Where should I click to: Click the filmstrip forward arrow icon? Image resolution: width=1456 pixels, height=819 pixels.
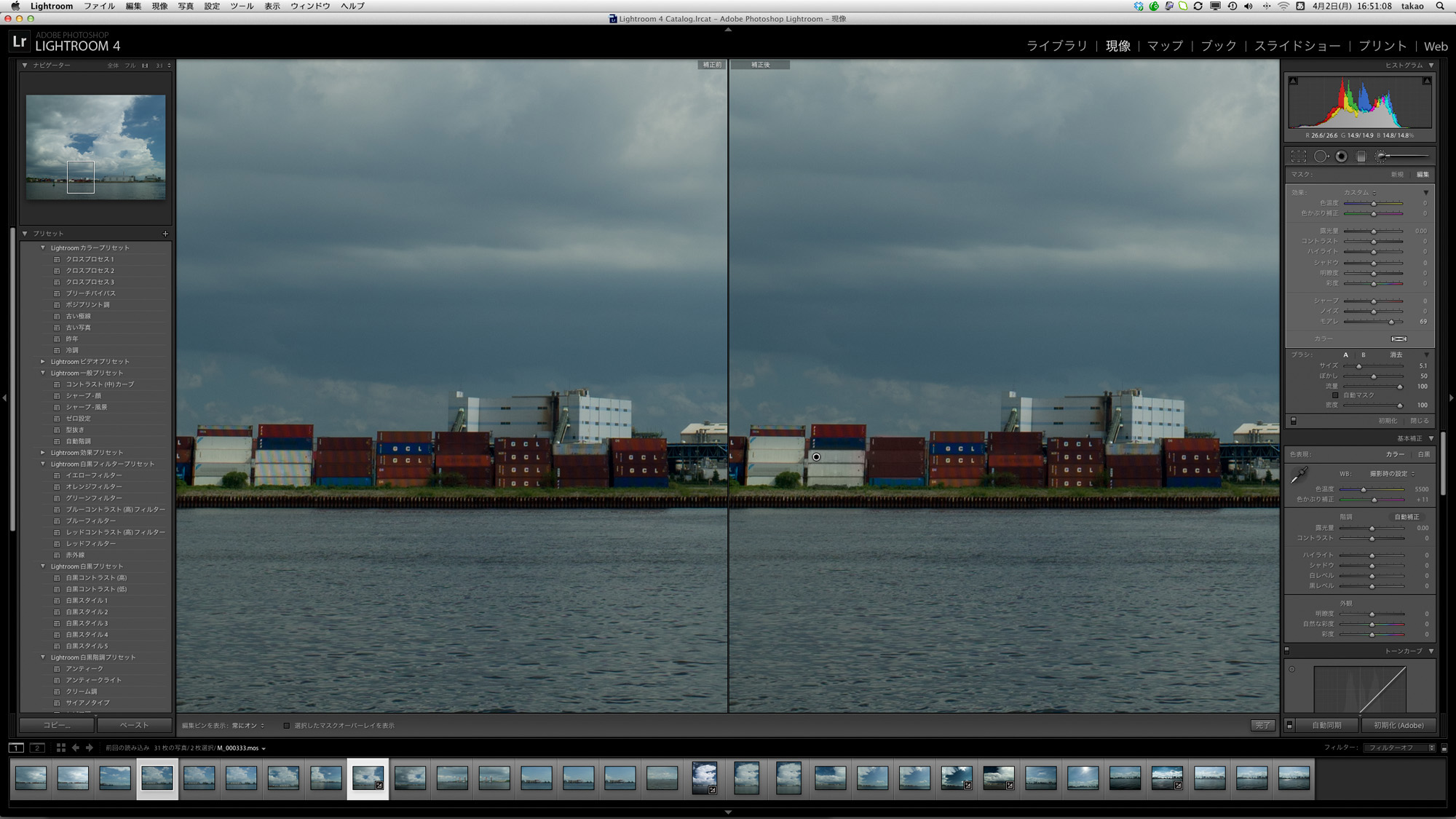click(90, 748)
